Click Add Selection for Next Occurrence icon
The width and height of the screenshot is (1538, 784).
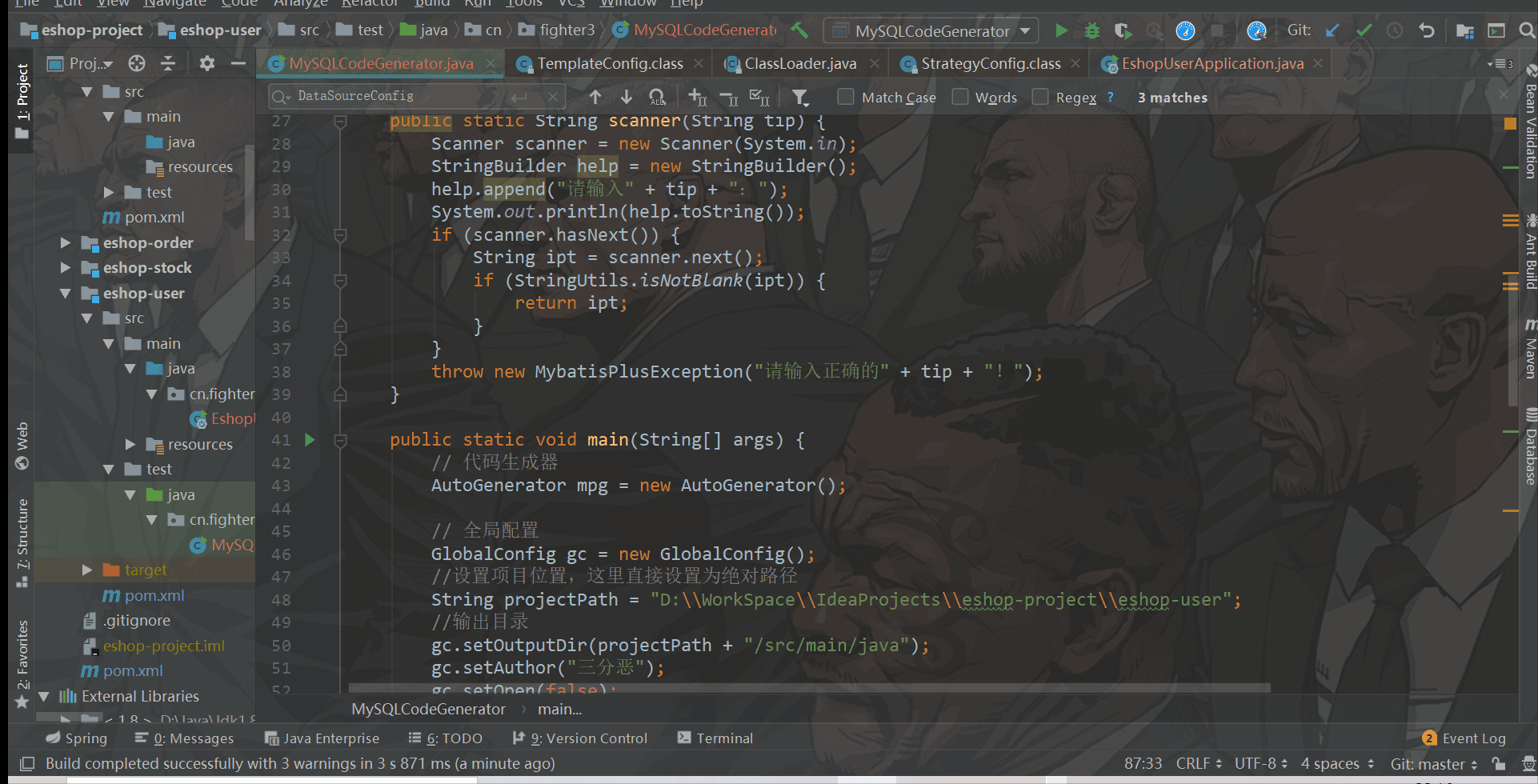(698, 97)
